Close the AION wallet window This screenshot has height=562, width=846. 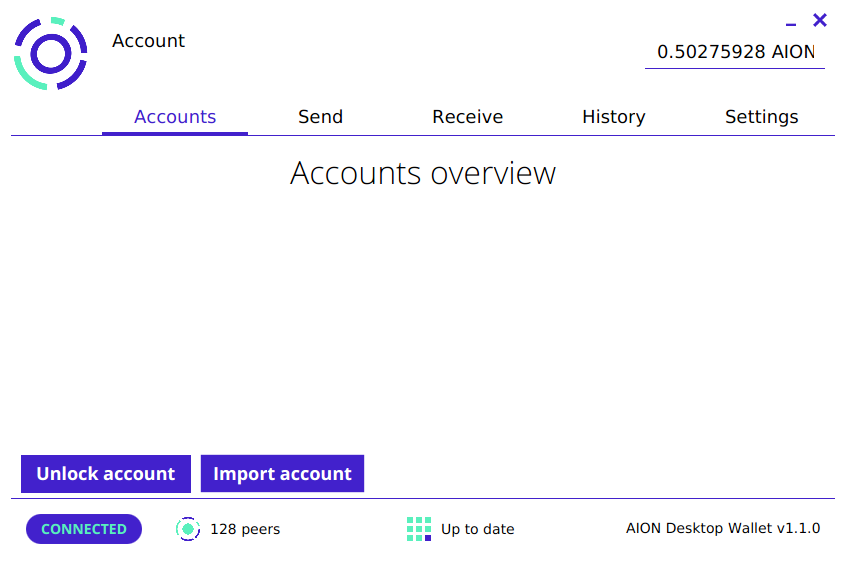coord(820,20)
